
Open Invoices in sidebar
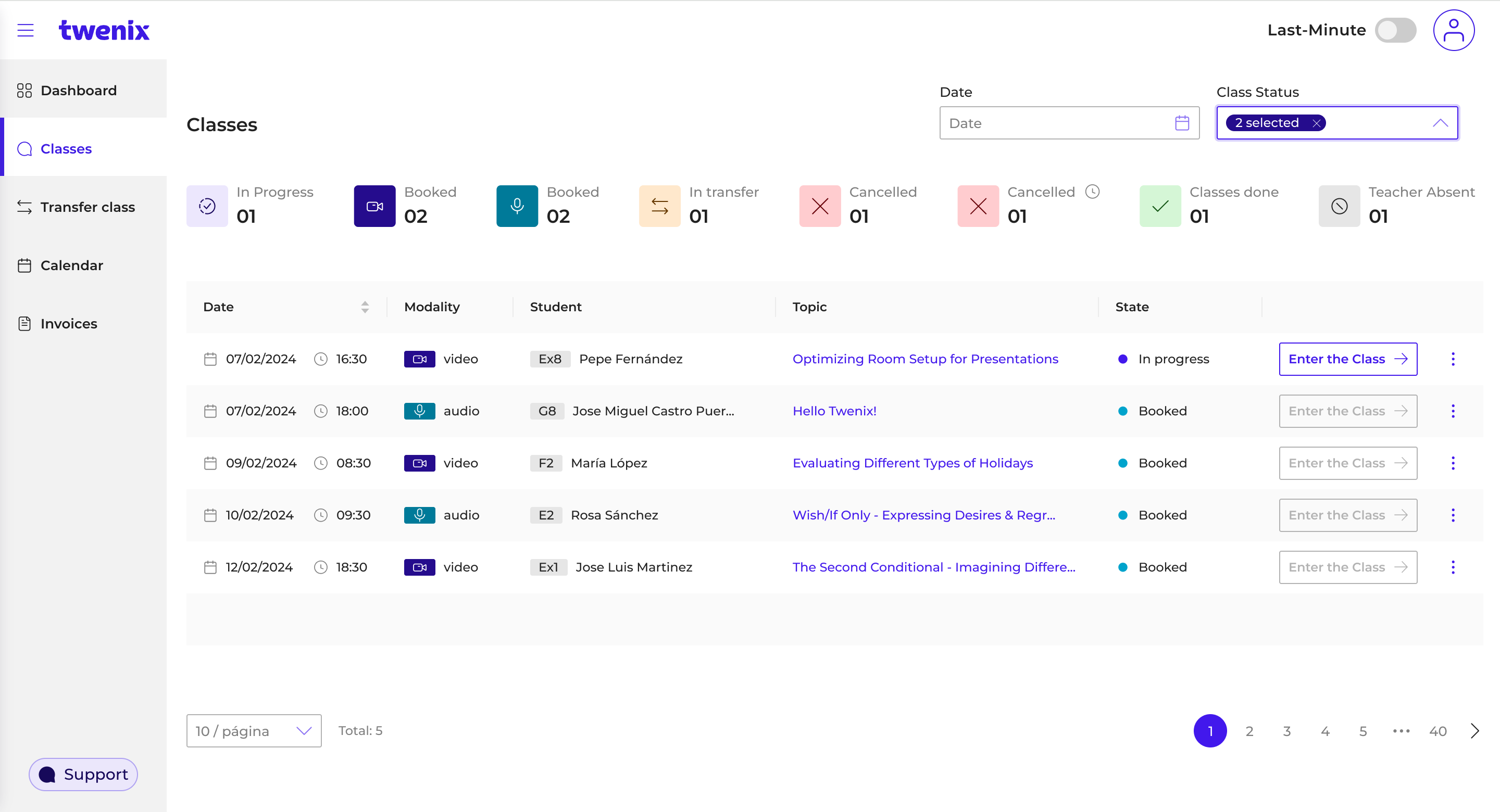click(83, 323)
